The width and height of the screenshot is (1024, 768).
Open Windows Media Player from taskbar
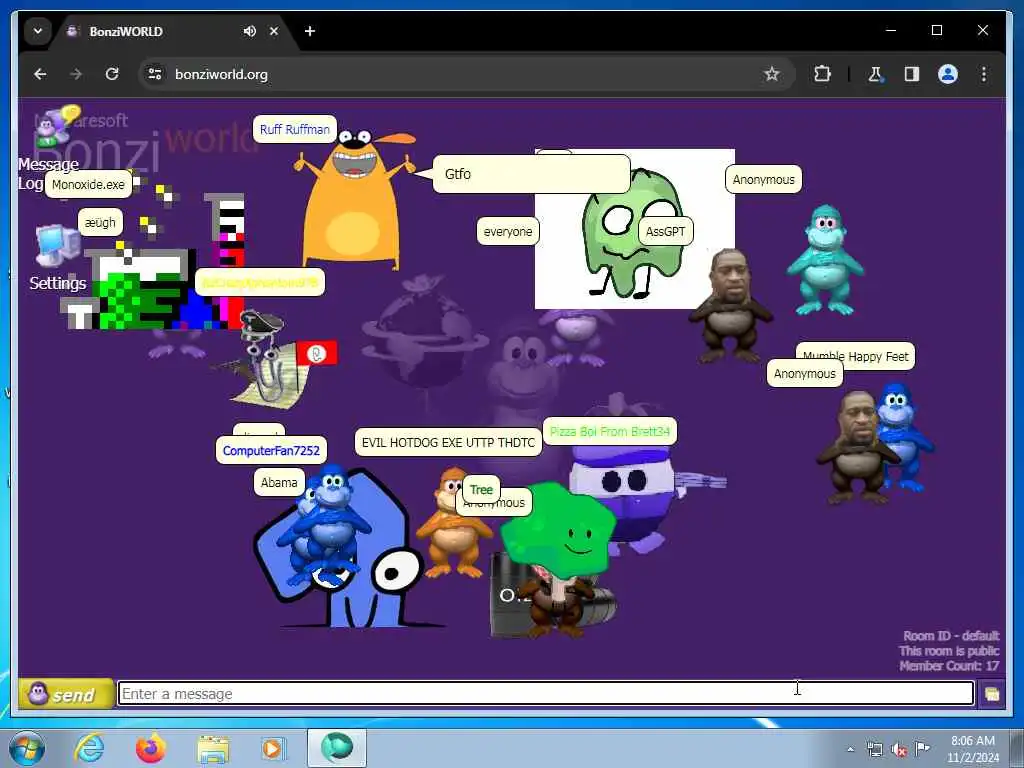tap(274, 748)
